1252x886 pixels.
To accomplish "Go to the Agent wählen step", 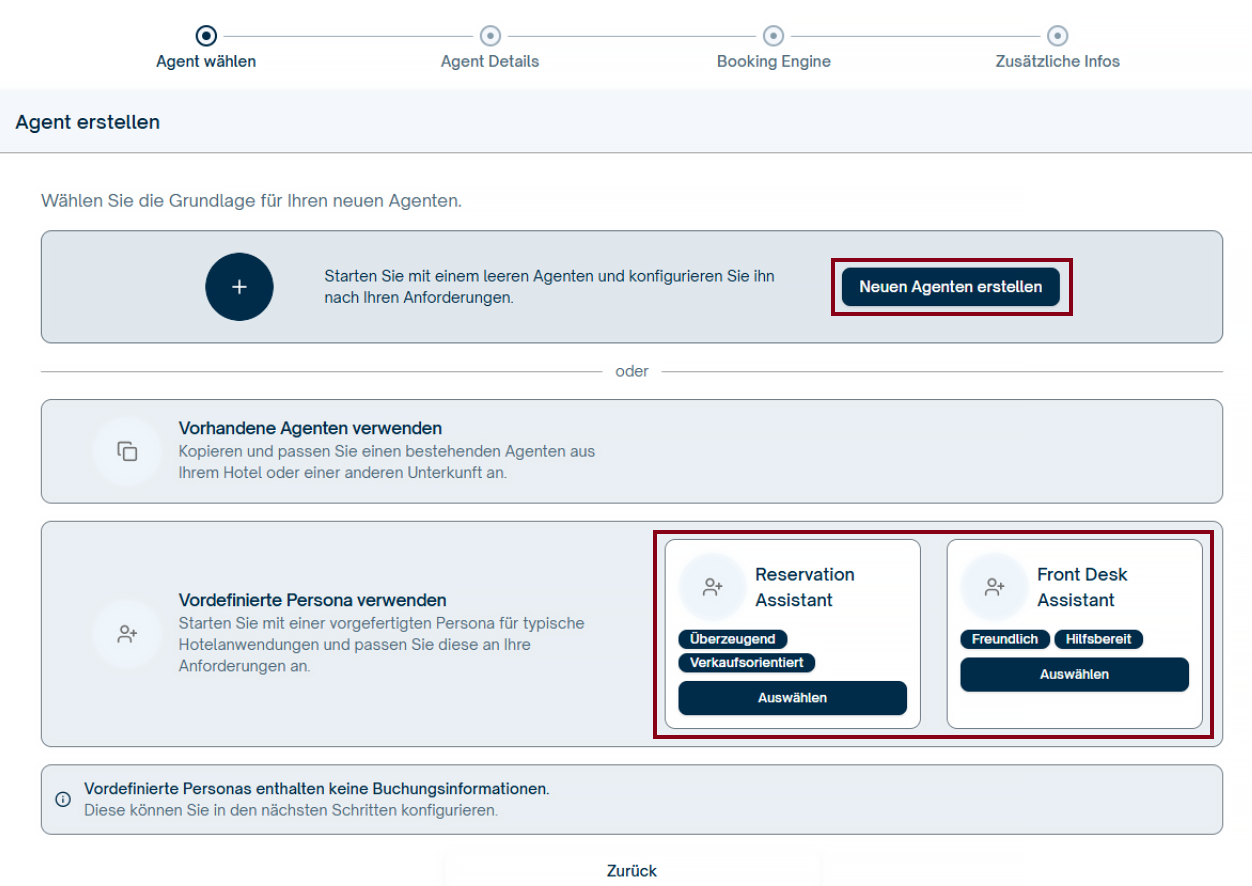I will [206, 47].
